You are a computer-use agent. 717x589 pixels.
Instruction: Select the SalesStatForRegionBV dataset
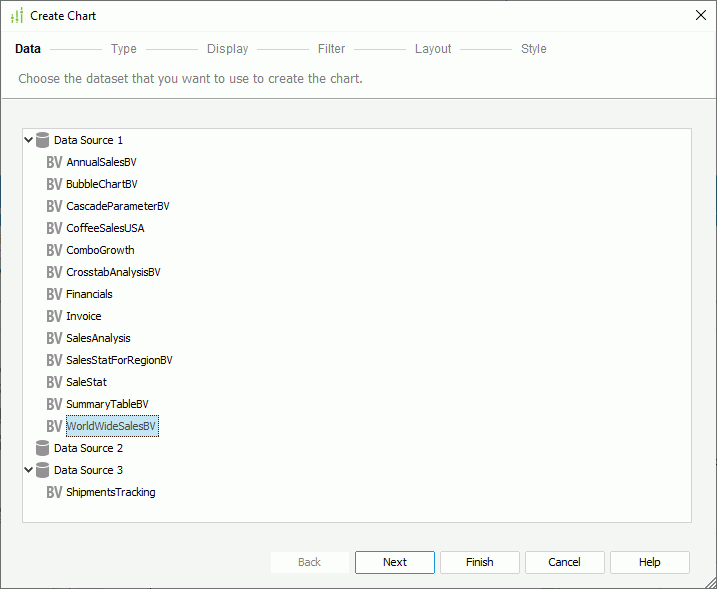point(119,360)
